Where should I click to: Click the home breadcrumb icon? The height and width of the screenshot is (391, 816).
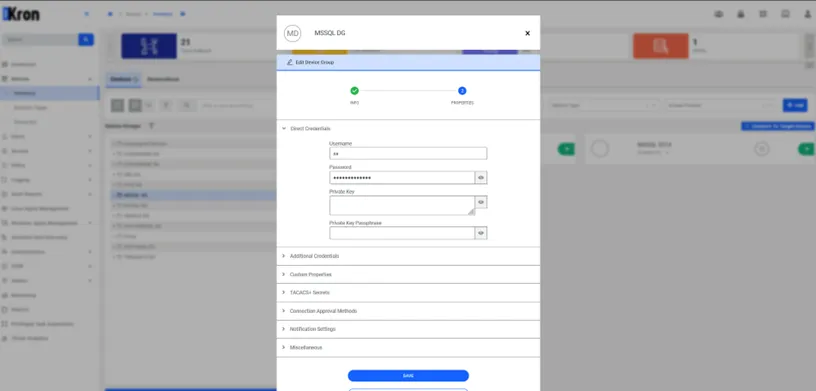(x=110, y=14)
